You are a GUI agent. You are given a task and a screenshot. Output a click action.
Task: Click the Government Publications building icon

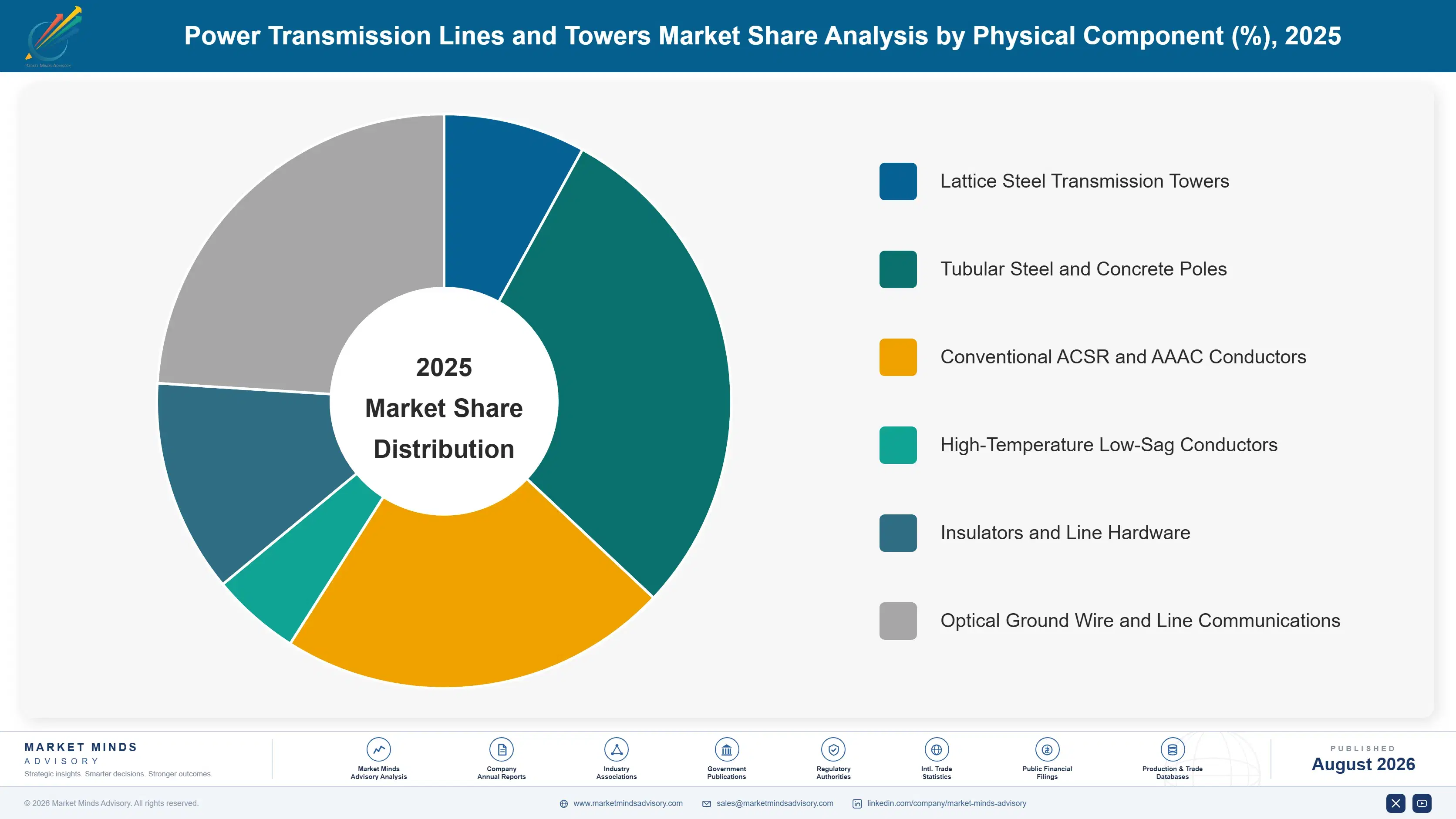[x=726, y=749]
